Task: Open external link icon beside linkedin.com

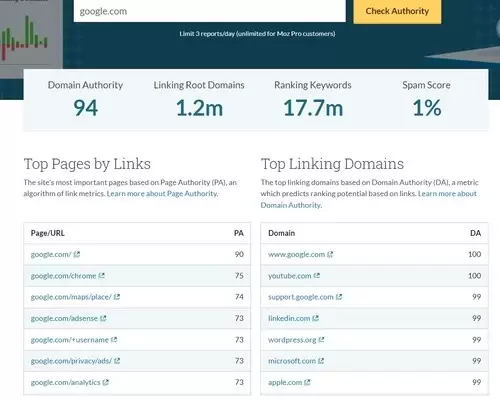Action: tap(315, 318)
